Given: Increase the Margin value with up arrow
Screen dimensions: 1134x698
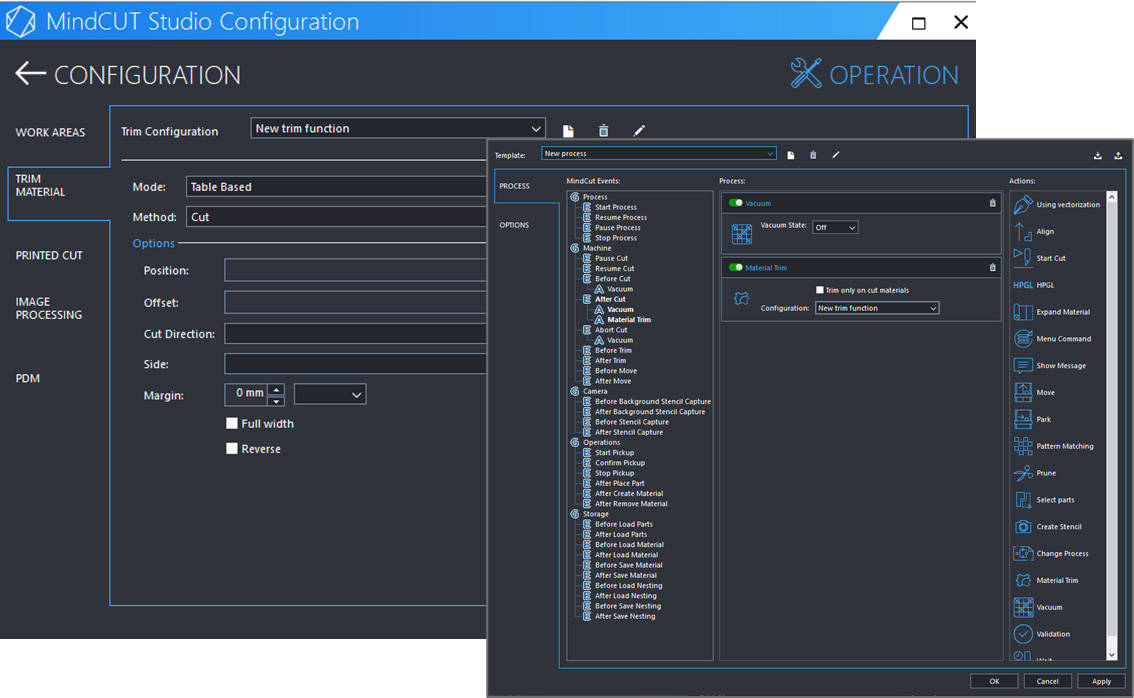Looking at the screenshot, I should [276, 389].
